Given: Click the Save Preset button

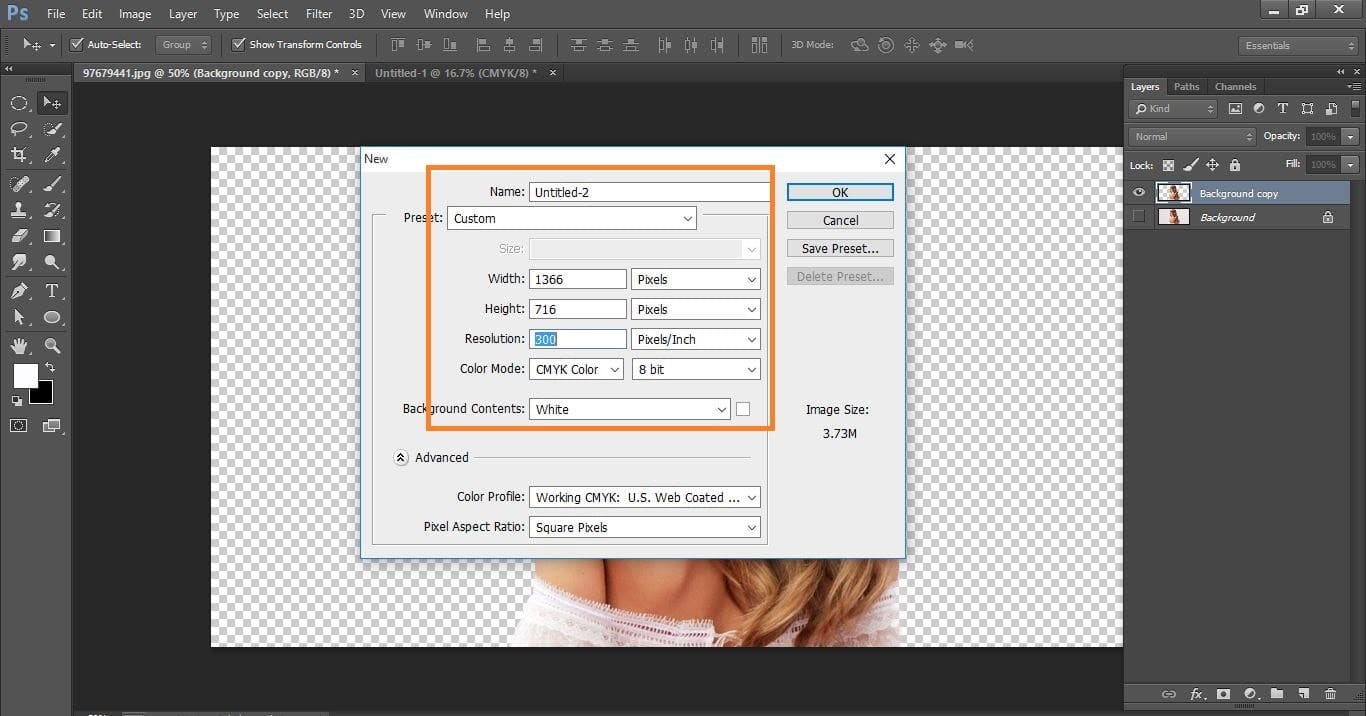Looking at the screenshot, I should [x=839, y=247].
